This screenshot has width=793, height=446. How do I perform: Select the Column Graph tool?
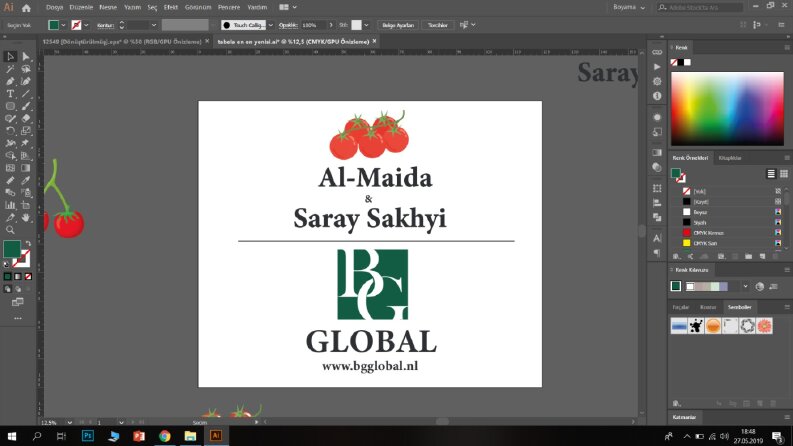click(x=10, y=205)
